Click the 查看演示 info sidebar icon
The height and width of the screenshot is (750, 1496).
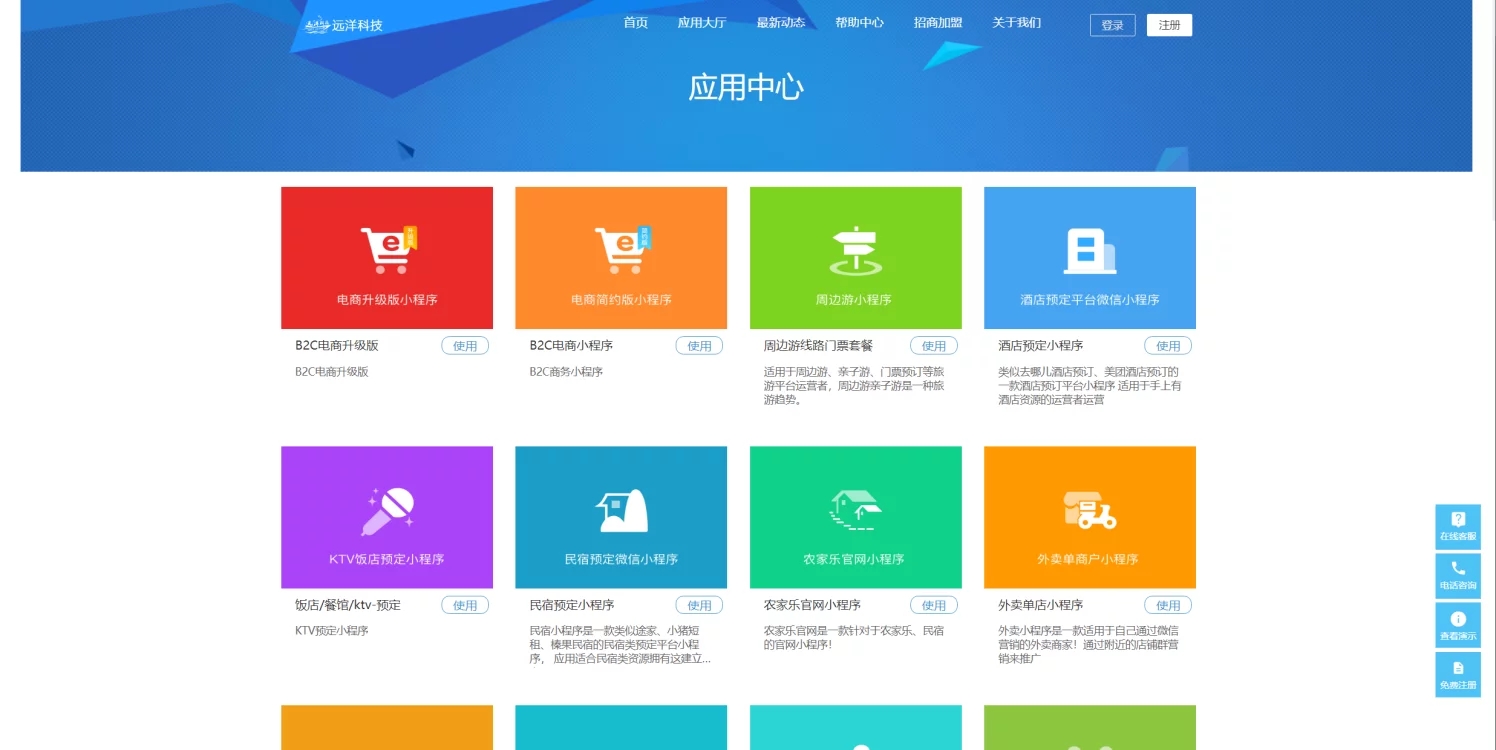click(1458, 625)
